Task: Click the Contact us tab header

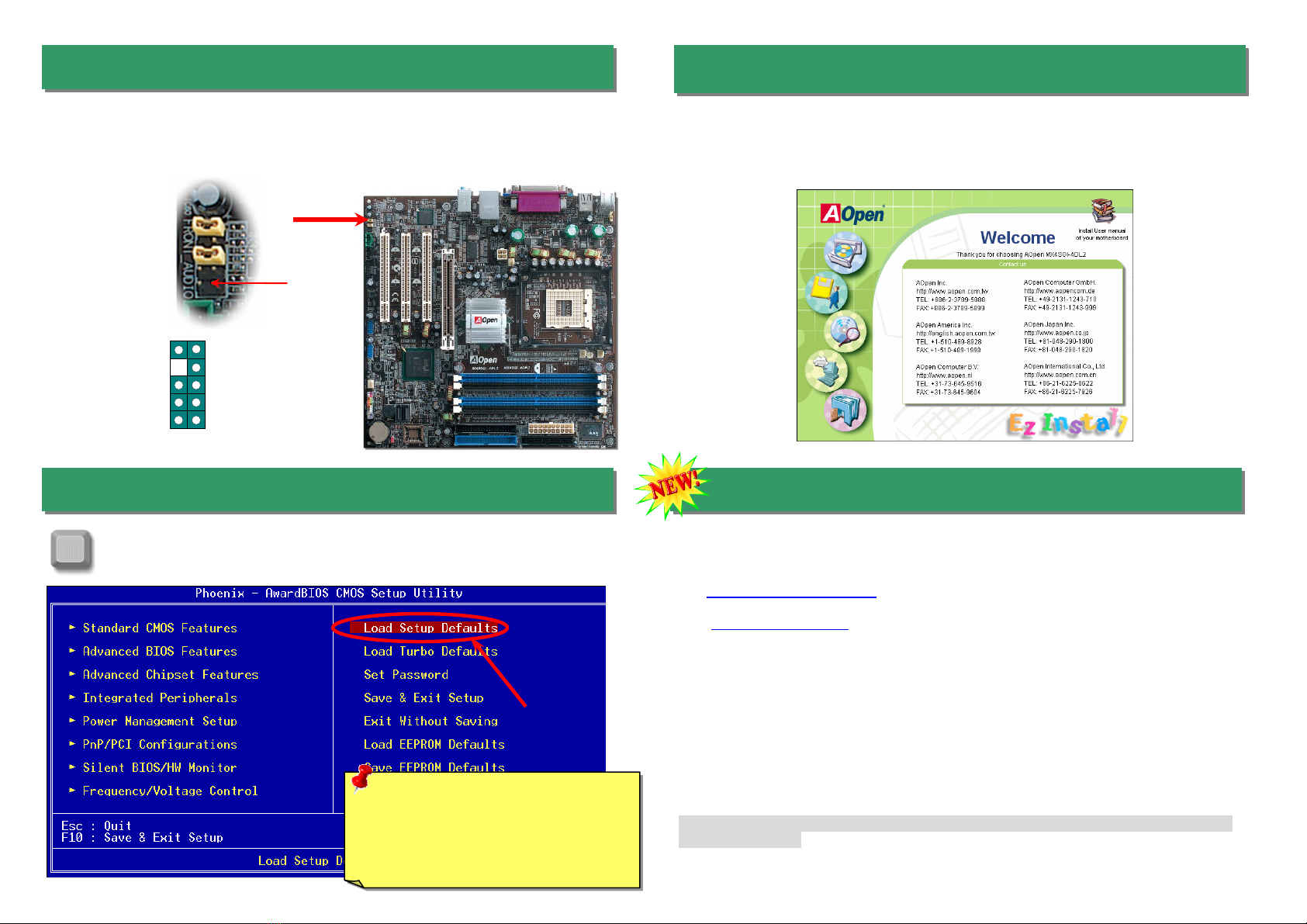Action: click(1012, 265)
